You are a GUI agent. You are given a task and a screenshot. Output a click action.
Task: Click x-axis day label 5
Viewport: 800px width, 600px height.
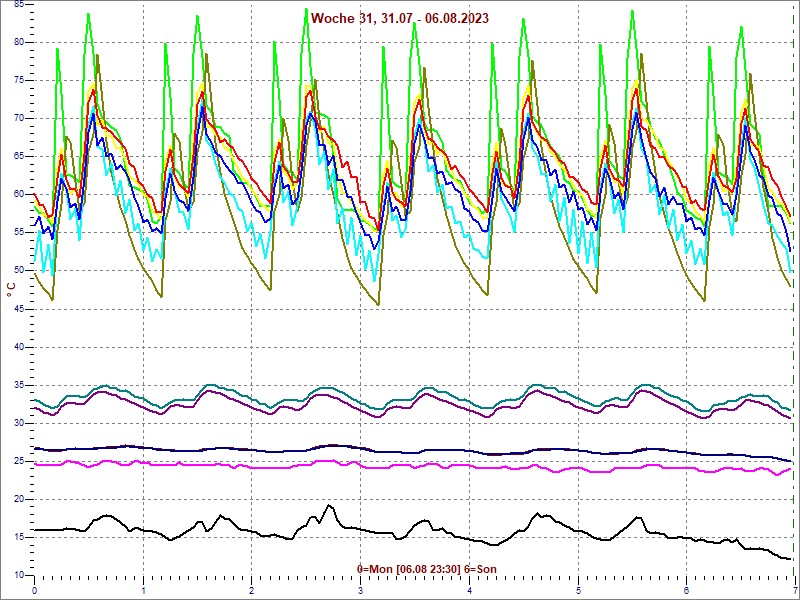coord(579,591)
